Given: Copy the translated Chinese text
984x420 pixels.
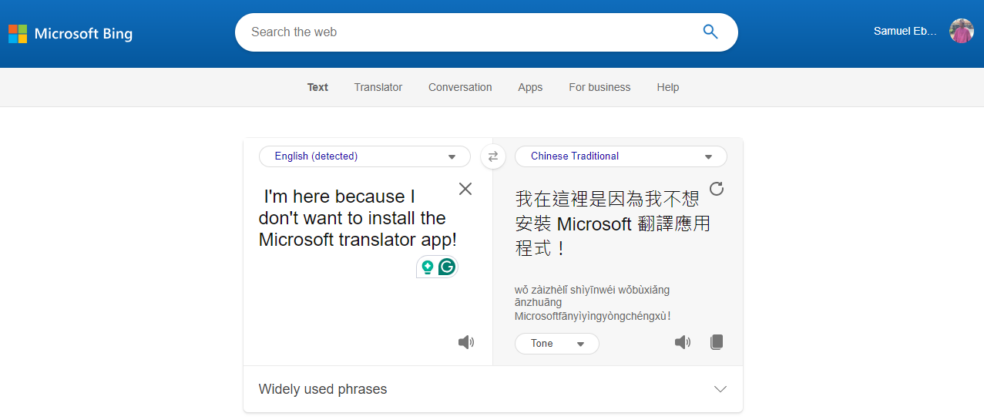Looking at the screenshot, I should (x=716, y=343).
